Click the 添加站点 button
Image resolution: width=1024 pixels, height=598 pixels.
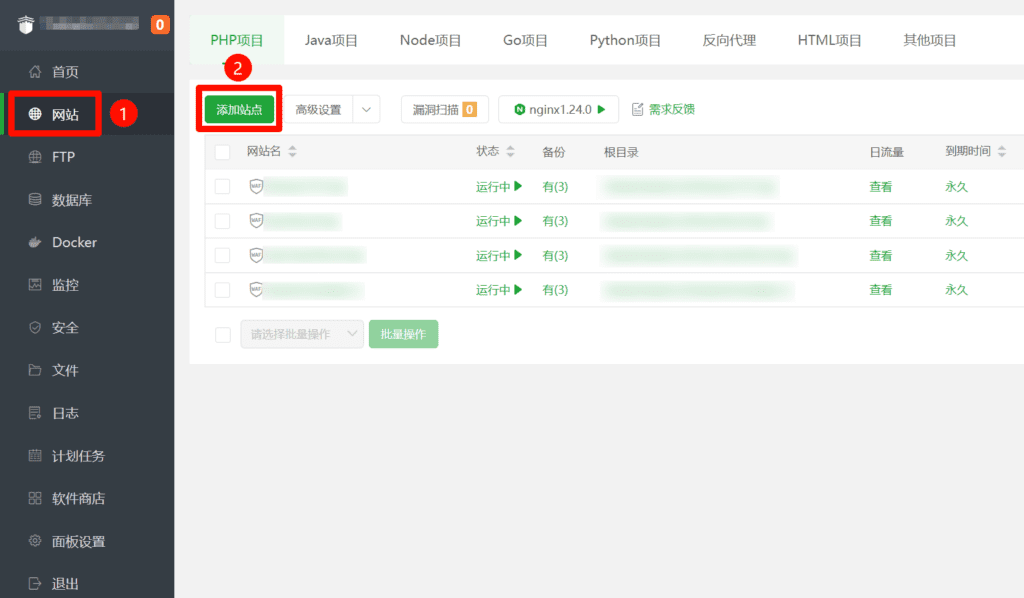[x=238, y=109]
